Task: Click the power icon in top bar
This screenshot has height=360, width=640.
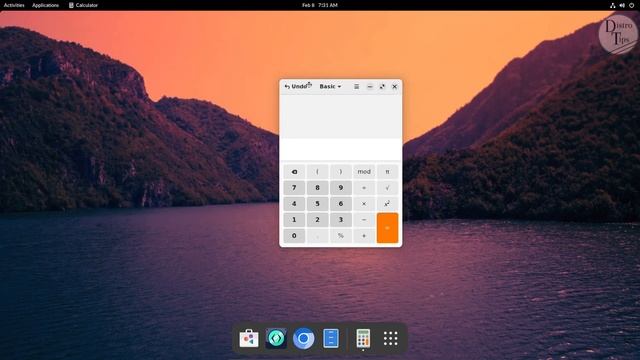Action: [631, 5]
